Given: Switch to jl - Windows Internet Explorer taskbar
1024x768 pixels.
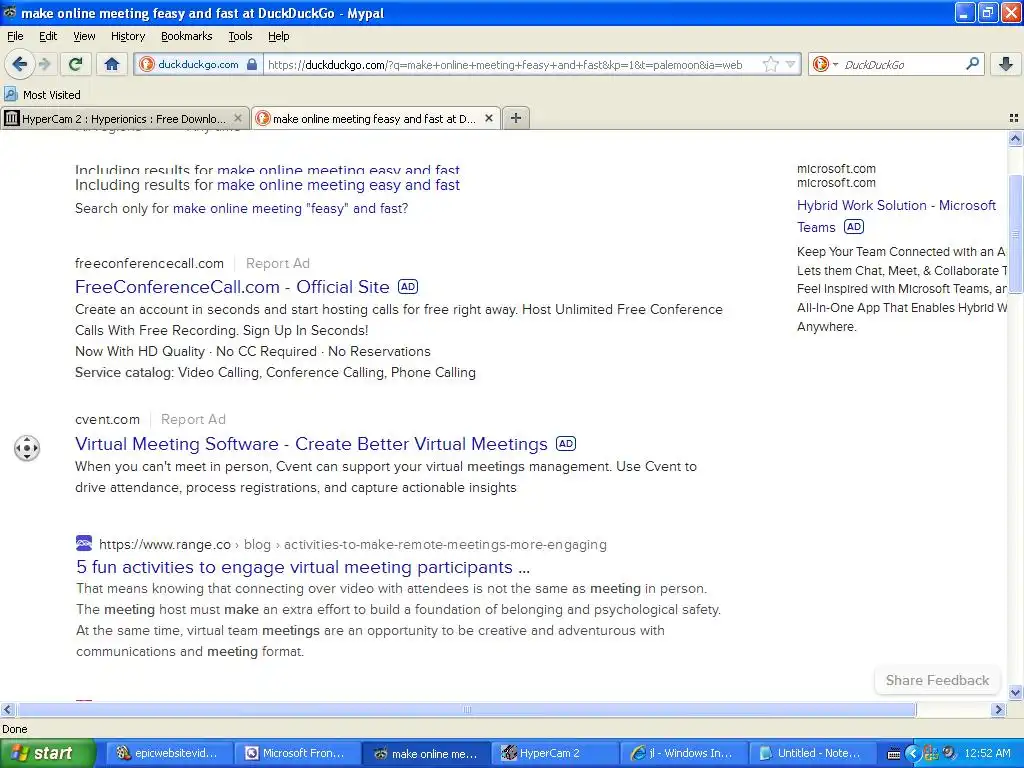Looking at the screenshot, I should 682,753.
